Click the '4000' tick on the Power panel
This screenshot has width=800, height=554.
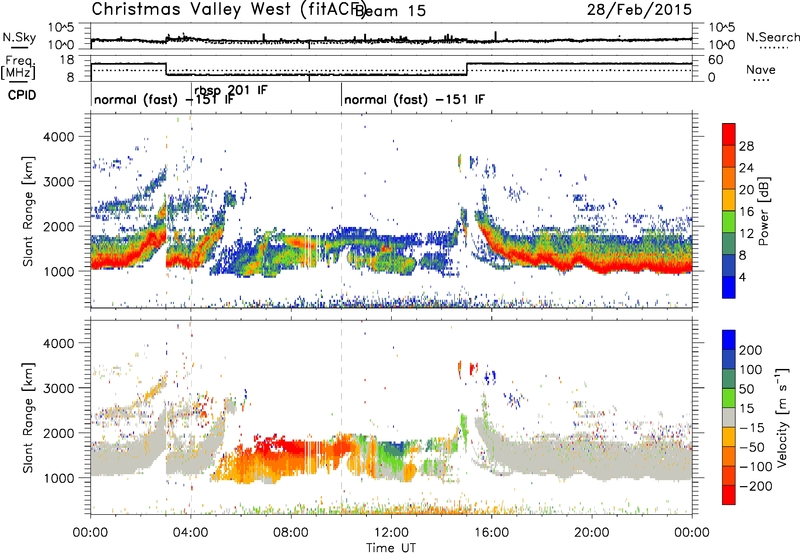point(58,137)
